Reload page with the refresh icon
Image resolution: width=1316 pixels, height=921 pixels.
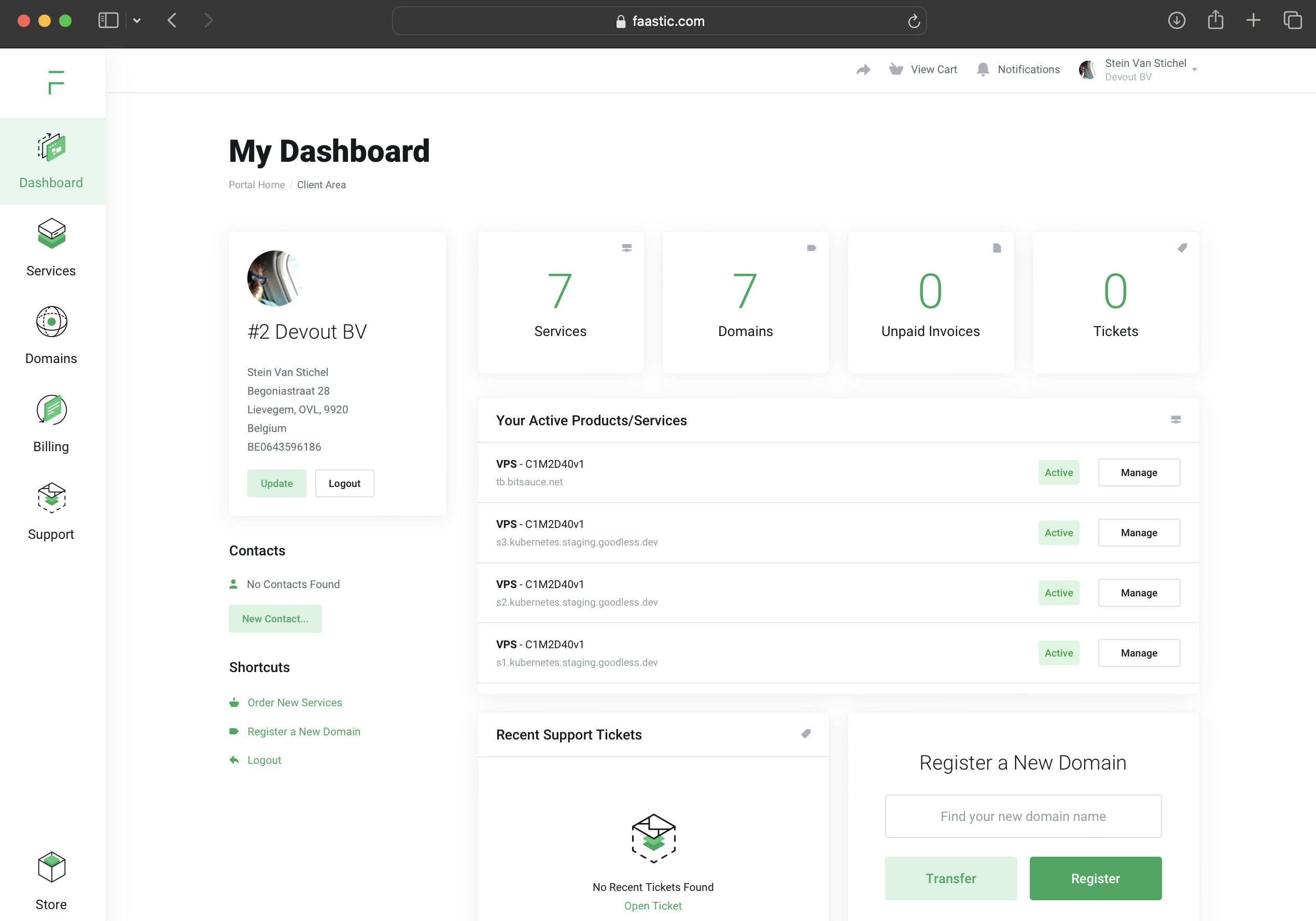(x=914, y=21)
